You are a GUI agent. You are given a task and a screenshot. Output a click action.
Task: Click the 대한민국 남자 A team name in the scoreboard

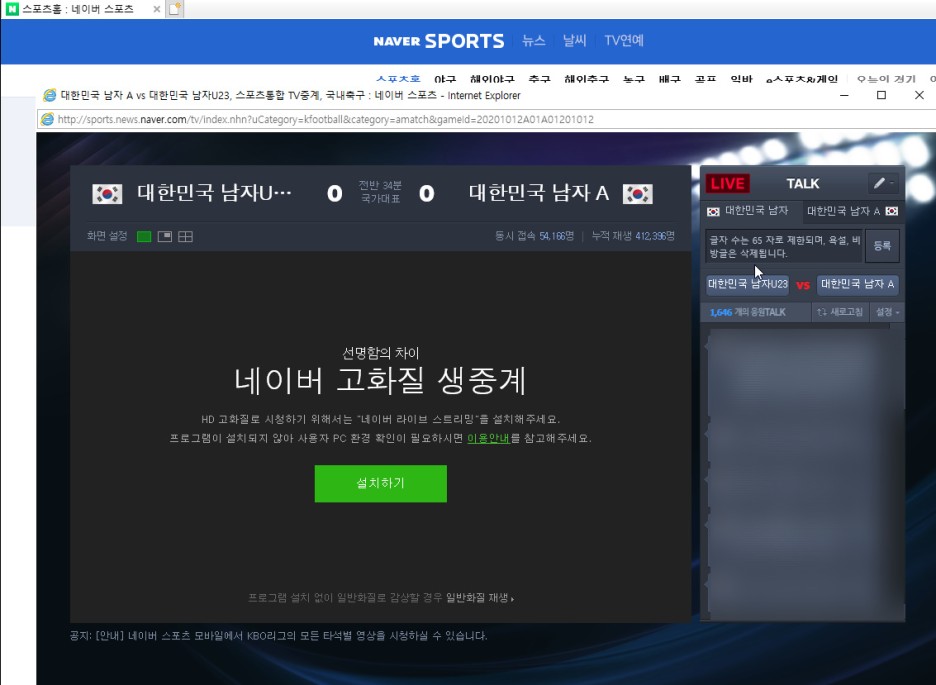coord(538,193)
